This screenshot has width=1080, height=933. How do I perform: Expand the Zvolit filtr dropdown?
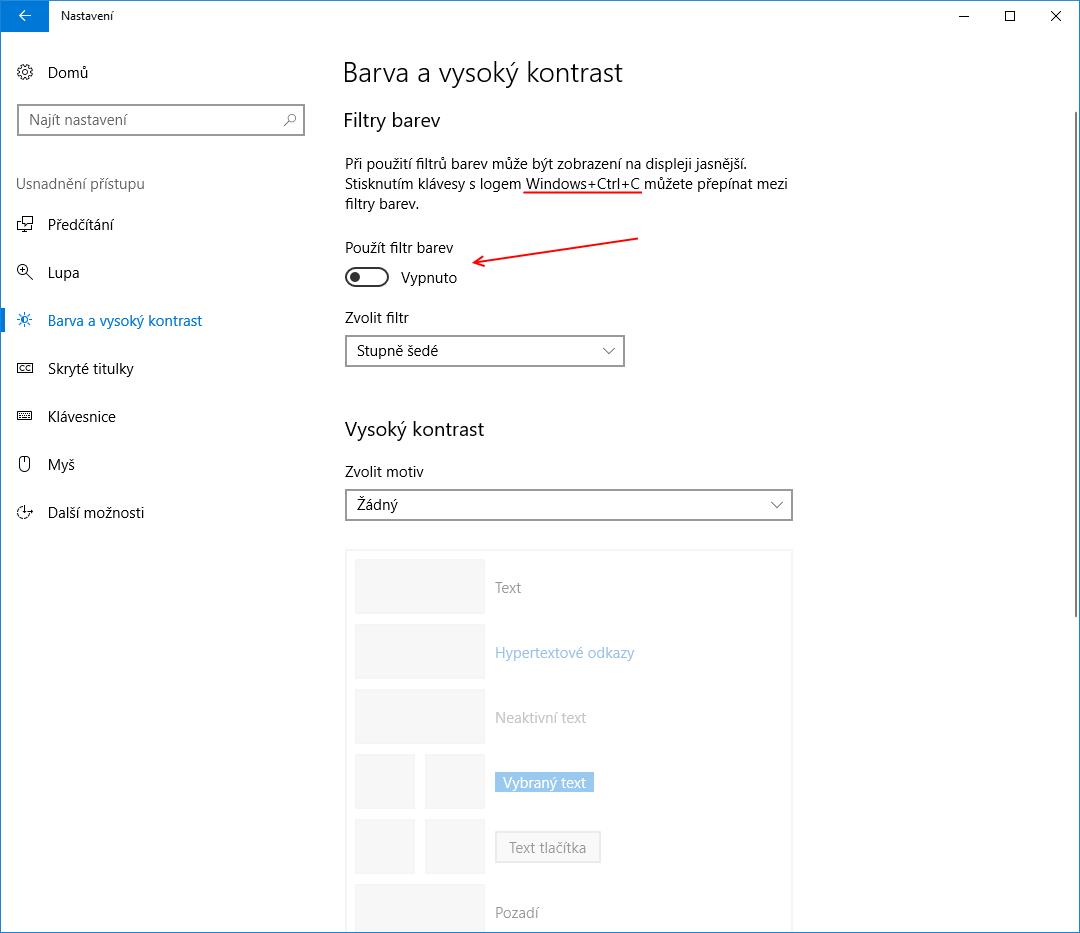click(x=485, y=351)
